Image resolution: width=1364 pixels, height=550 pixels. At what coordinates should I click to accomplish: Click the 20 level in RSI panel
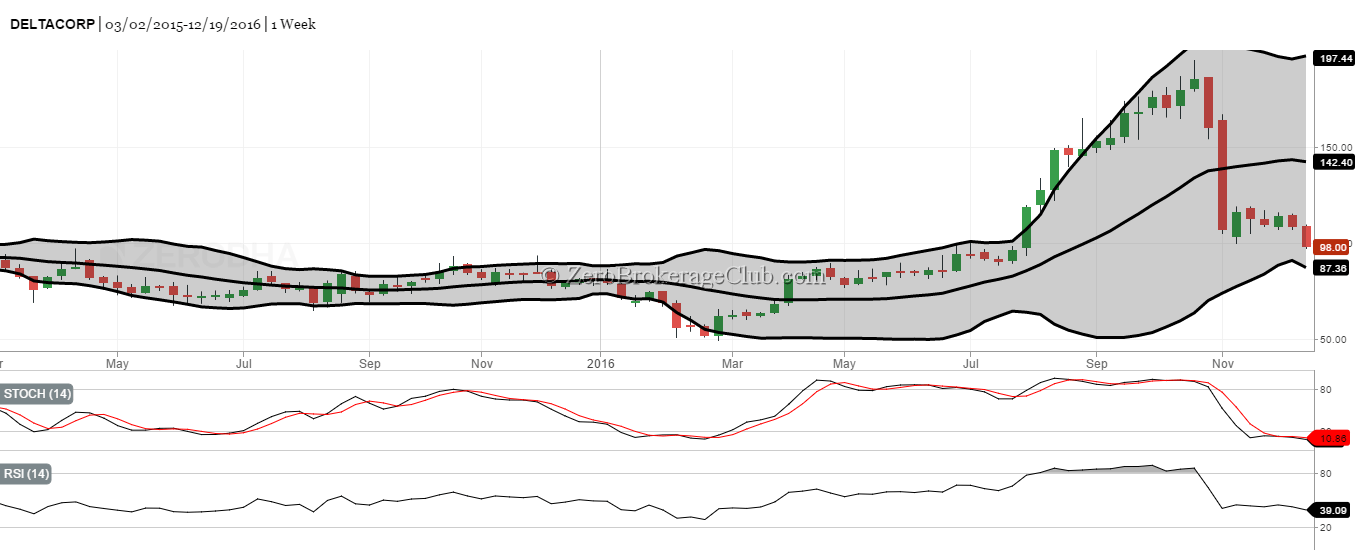click(x=1325, y=527)
